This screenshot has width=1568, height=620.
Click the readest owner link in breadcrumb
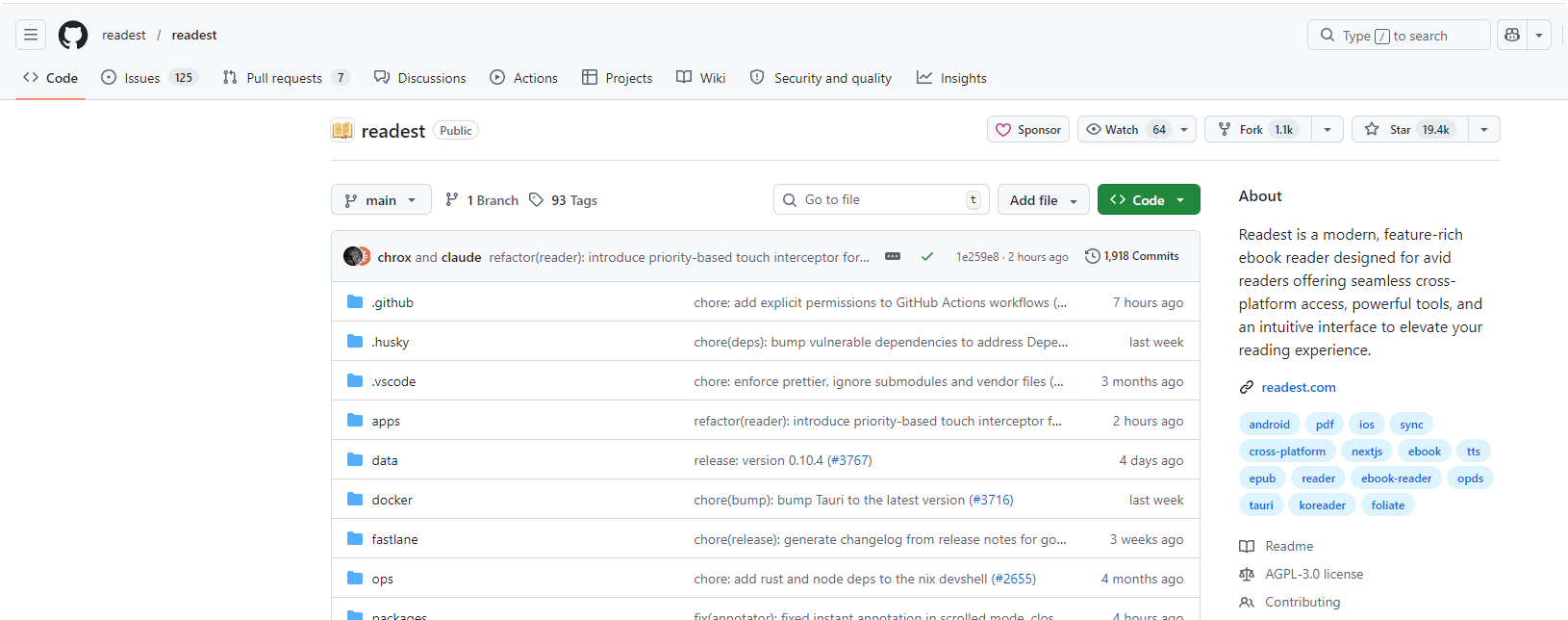124,35
